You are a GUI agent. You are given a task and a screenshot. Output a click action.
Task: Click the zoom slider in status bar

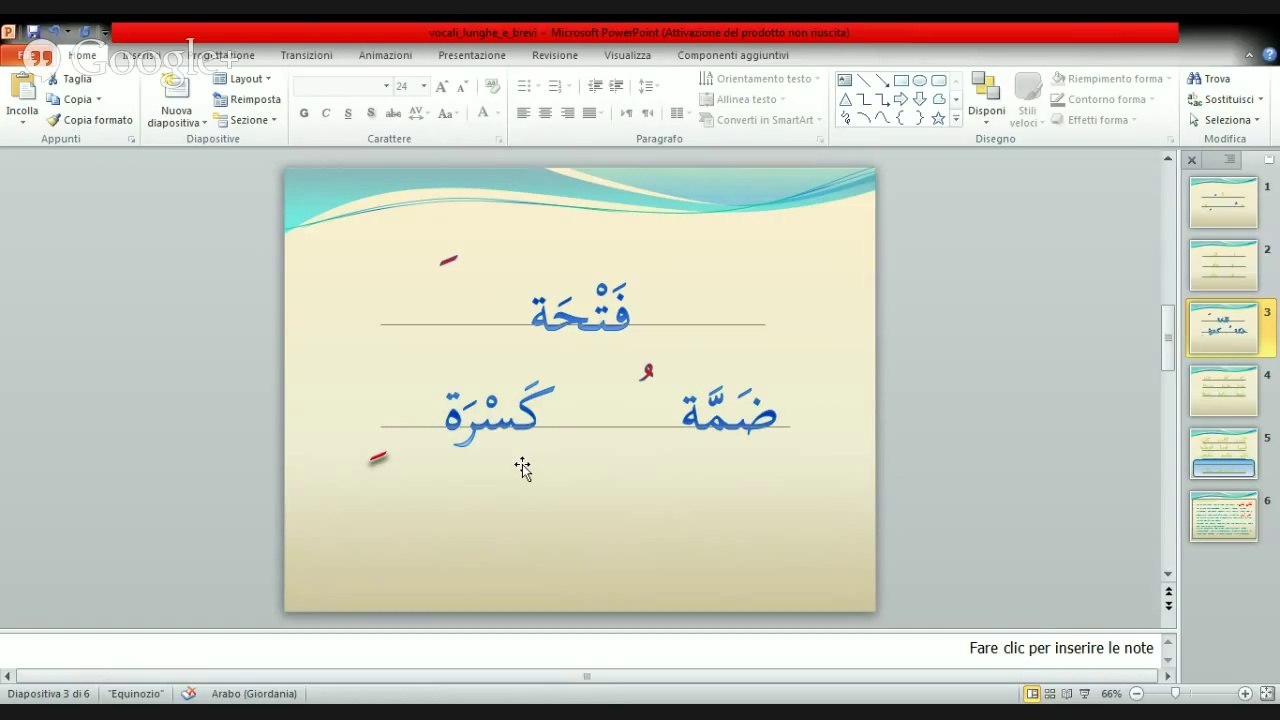point(1175,694)
